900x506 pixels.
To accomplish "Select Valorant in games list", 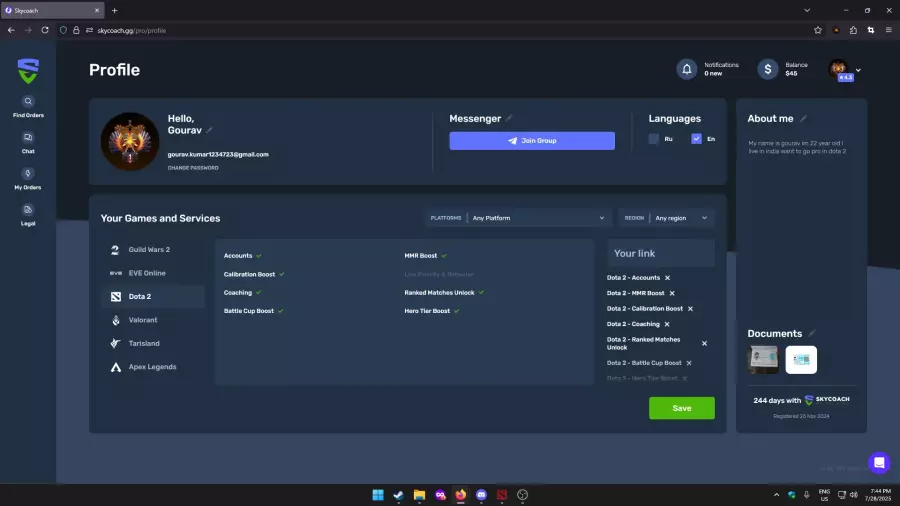I will tap(153, 320).
